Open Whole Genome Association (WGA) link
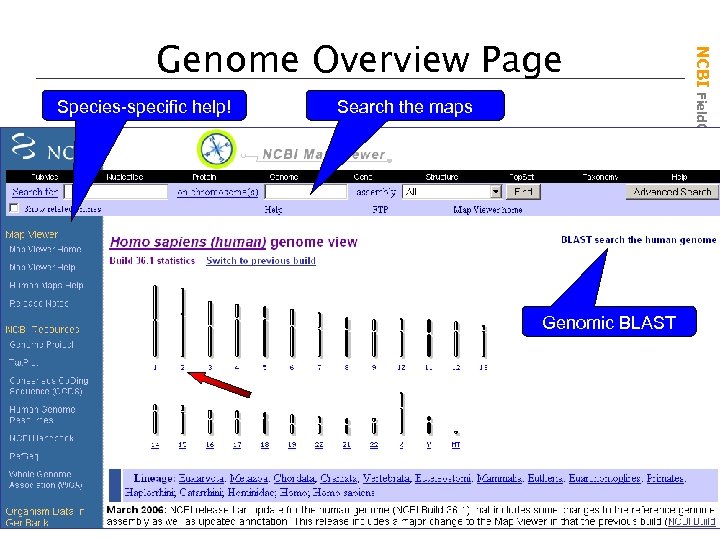 [46, 479]
